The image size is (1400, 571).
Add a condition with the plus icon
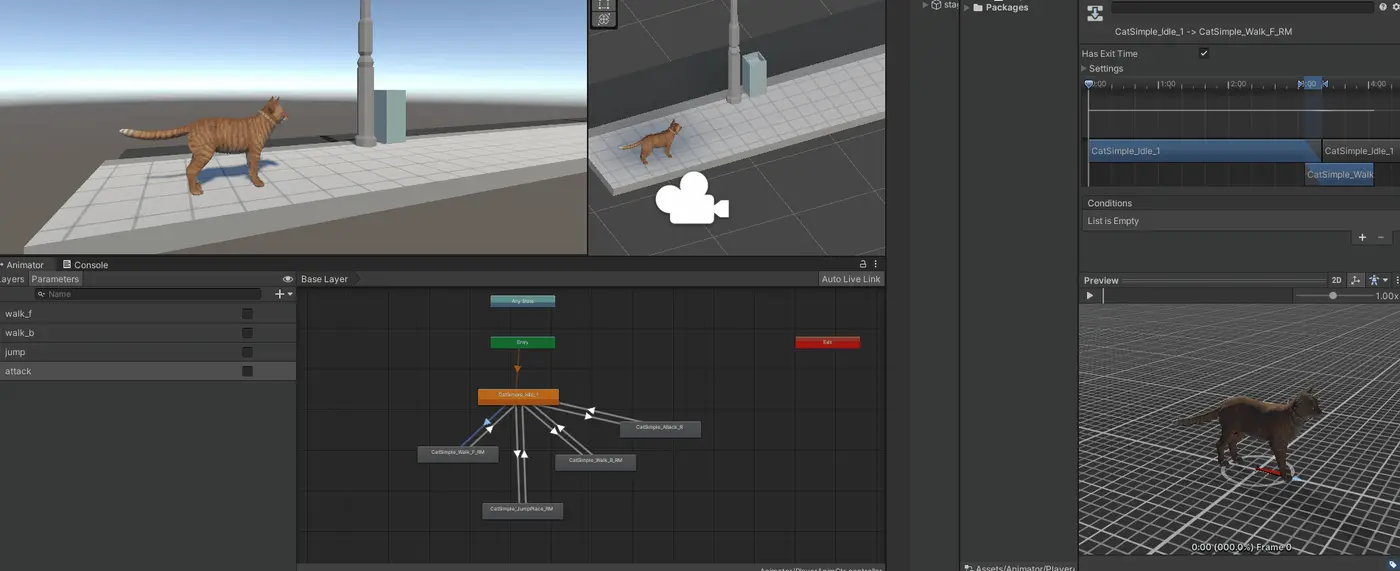click(1362, 237)
